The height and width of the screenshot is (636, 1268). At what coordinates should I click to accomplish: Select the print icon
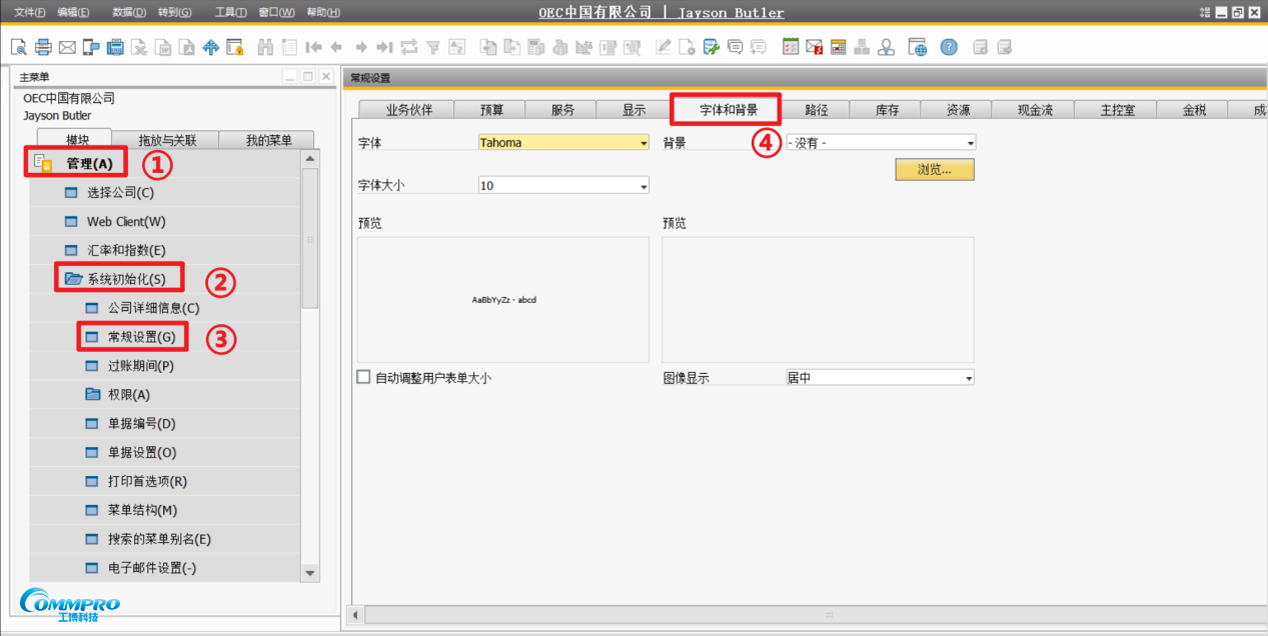[x=43, y=46]
